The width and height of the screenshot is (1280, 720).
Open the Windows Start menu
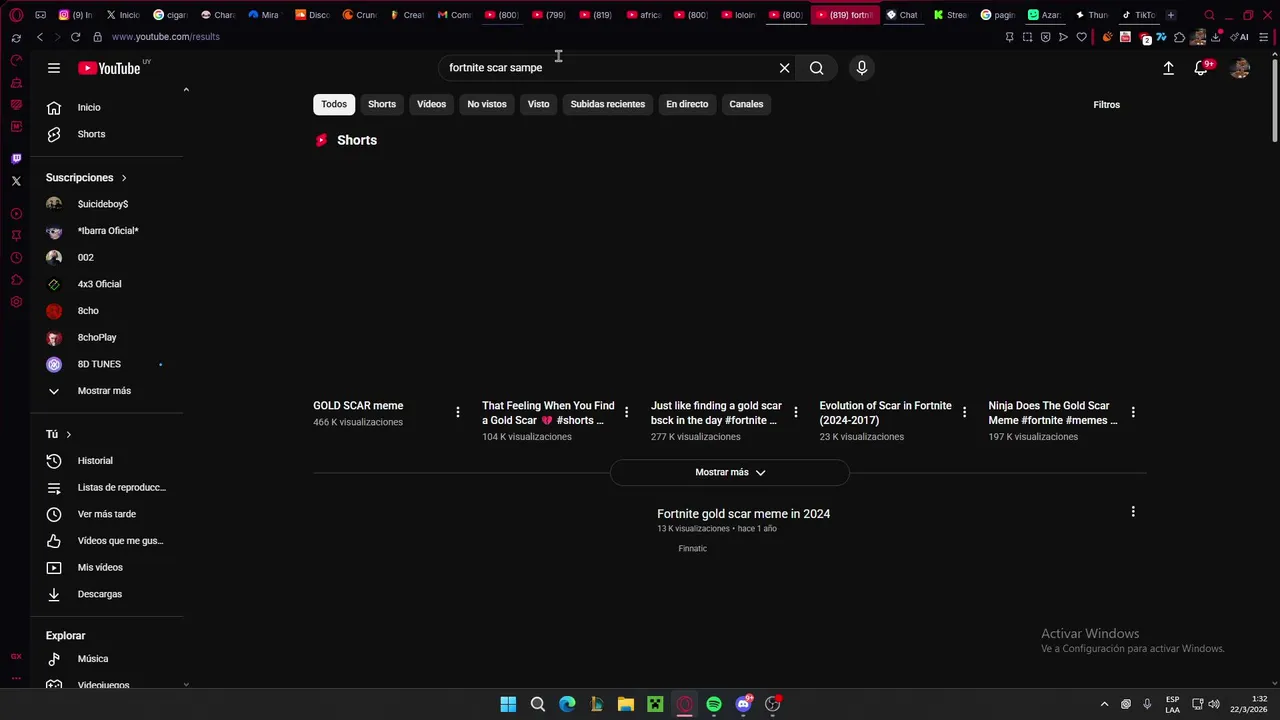[508, 704]
